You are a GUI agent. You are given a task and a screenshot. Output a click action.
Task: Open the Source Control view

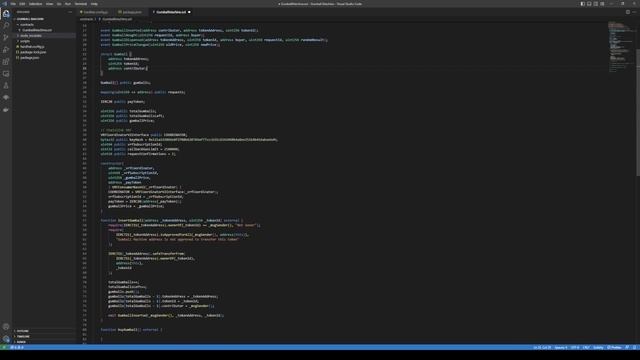click(x=6, y=38)
